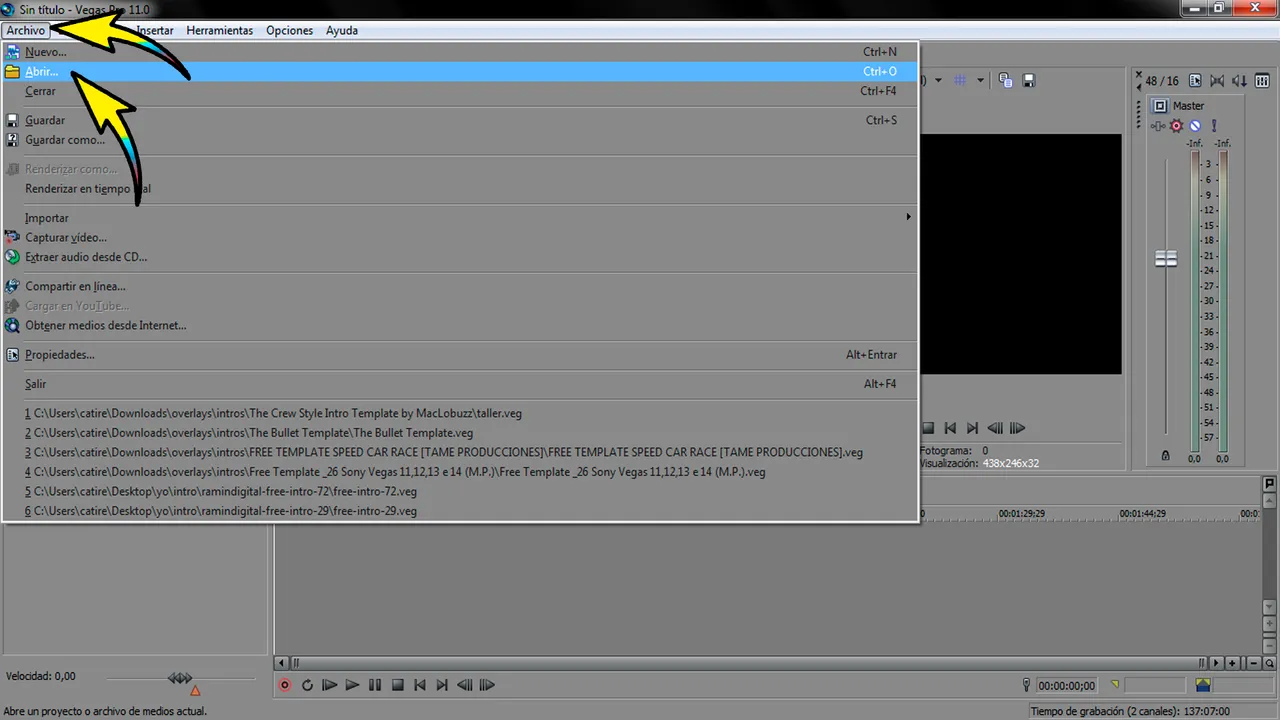Screen dimensions: 1280x720
Task: Stop playback in the video preview
Action: pyautogui.click(x=928, y=428)
